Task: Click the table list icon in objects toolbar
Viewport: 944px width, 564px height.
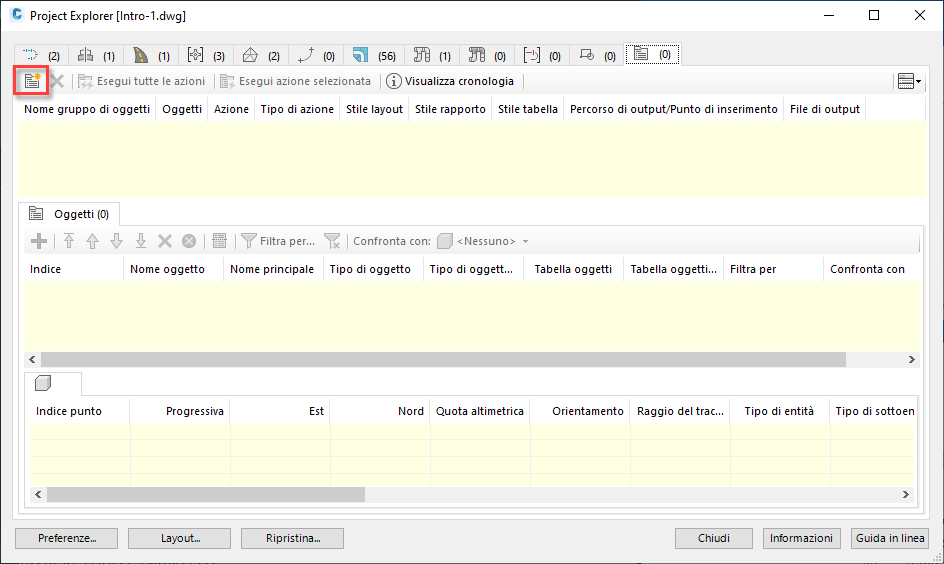Action: pos(219,241)
